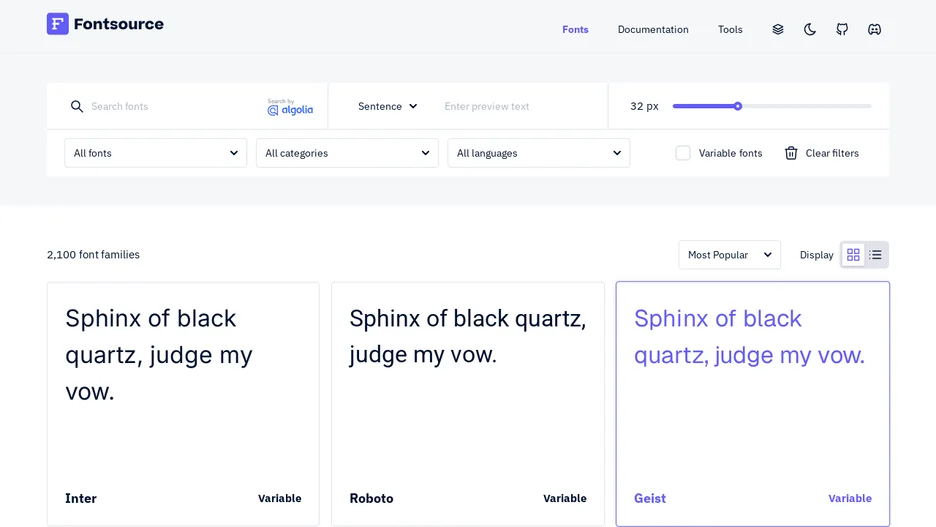Click the Variable fonts label text
Screen dimensions: 936x527
coord(731,153)
